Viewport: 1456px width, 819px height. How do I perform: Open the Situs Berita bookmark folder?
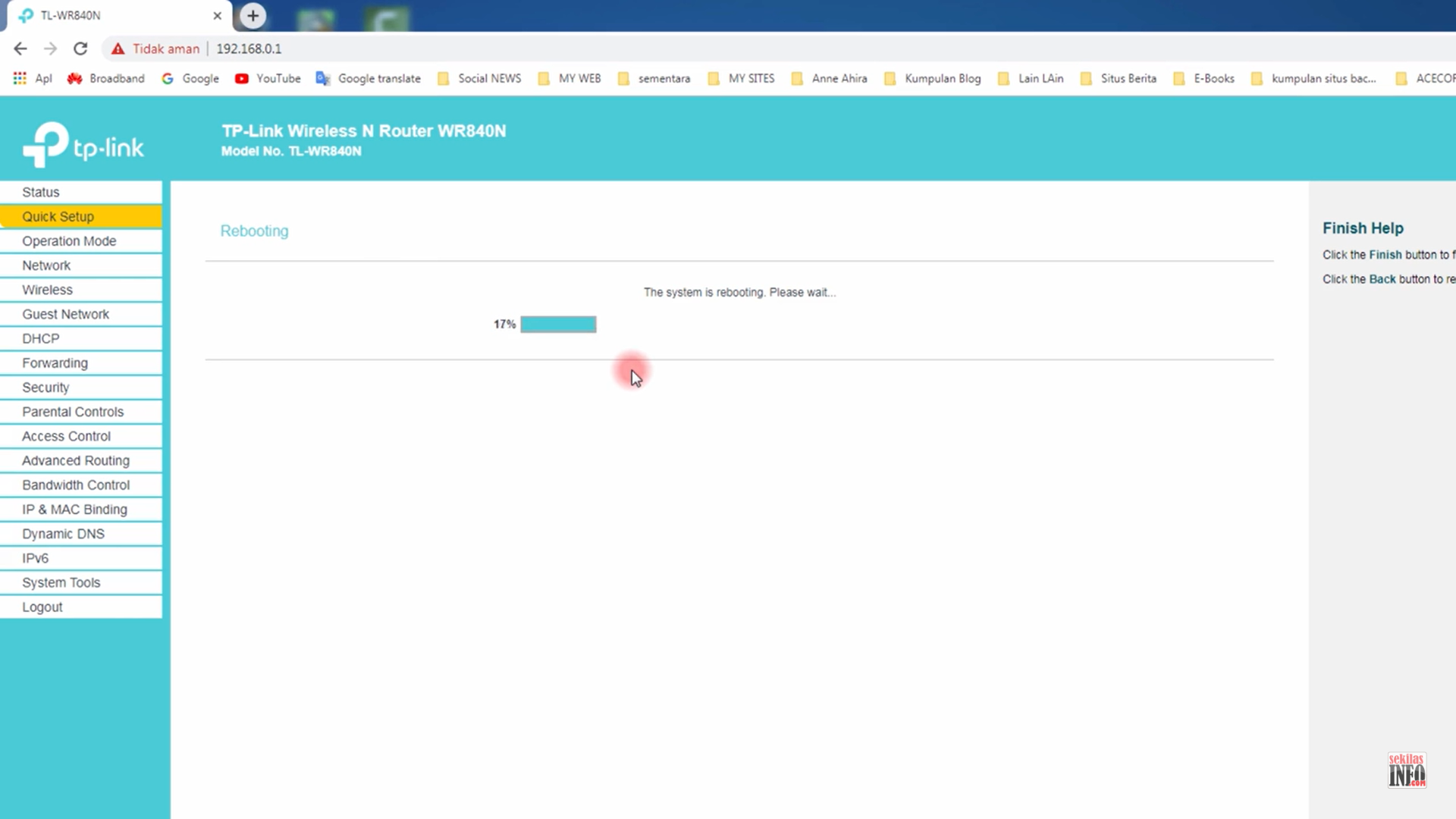[x=1119, y=78]
